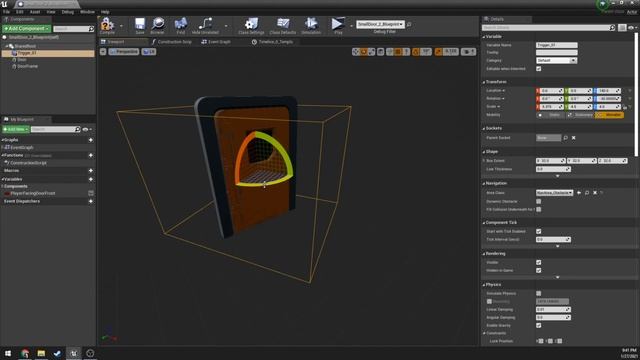Switch to Event Graph tab
Screen dimensions: 640x360
click(x=216, y=42)
